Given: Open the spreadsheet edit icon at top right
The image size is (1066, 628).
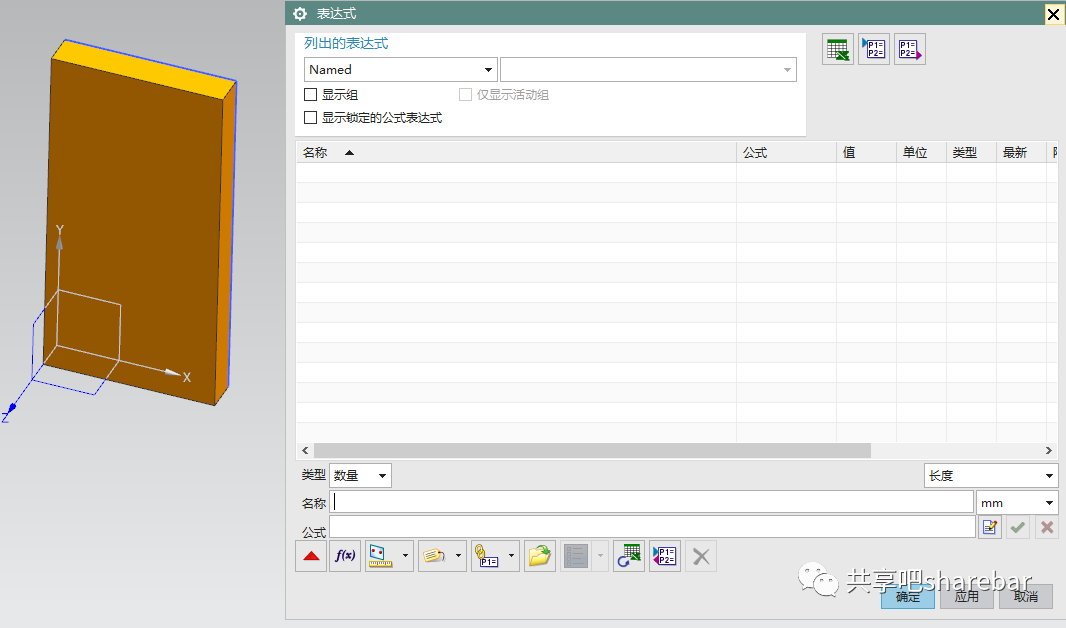Looking at the screenshot, I should click(x=838, y=50).
